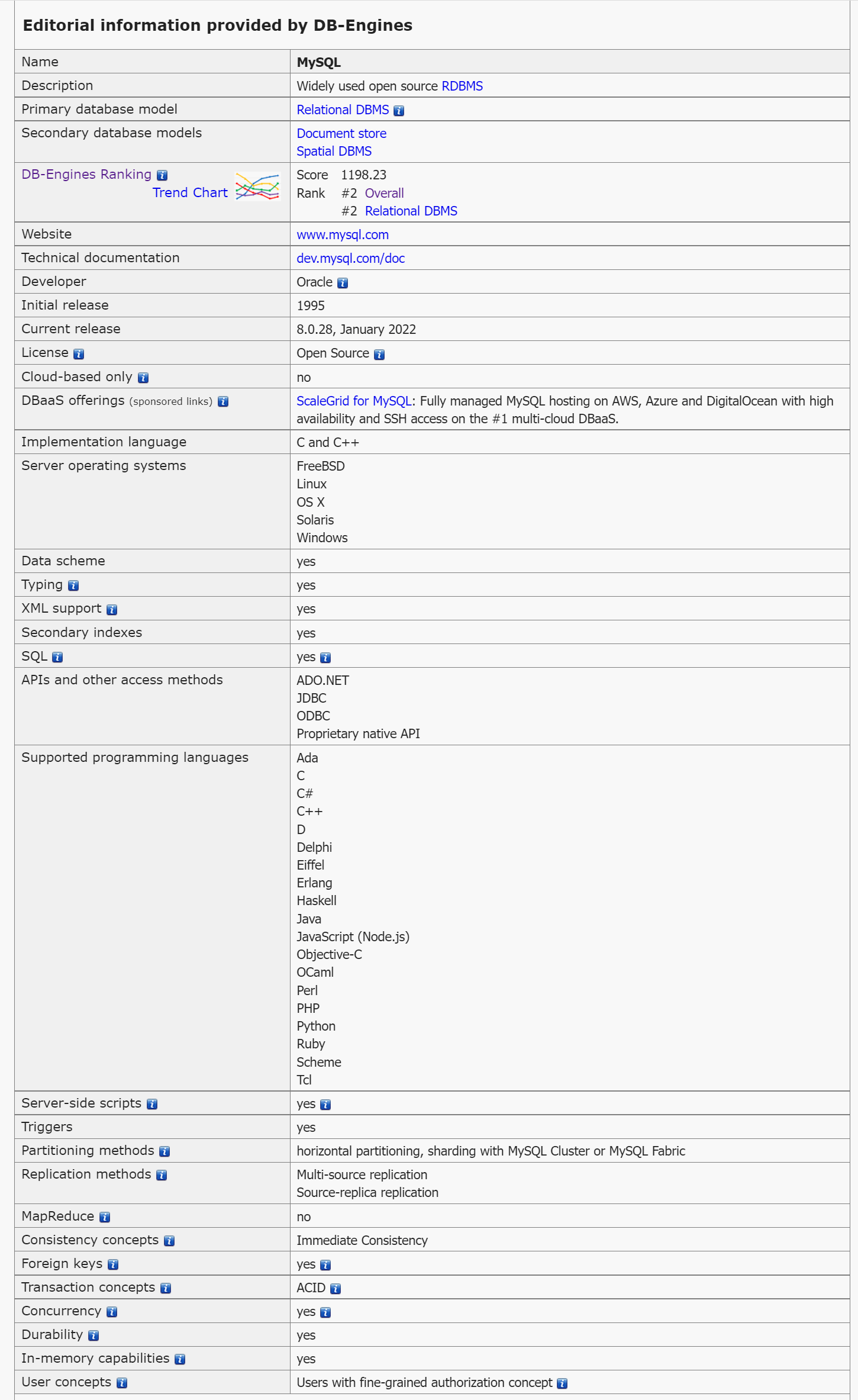858x1400 pixels.
Task: Click info icon next to User concepts
Action: coord(122,1383)
